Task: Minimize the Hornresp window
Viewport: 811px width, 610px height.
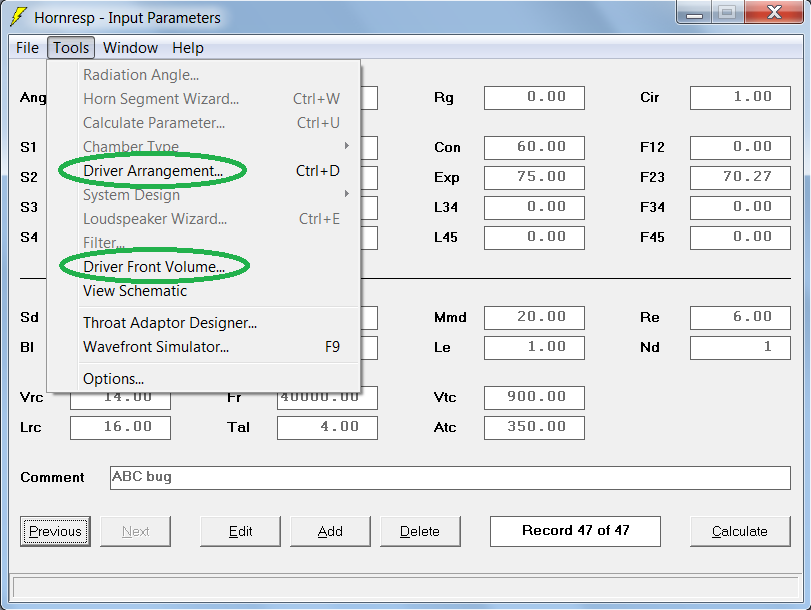Action: pyautogui.click(x=694, y=12)
